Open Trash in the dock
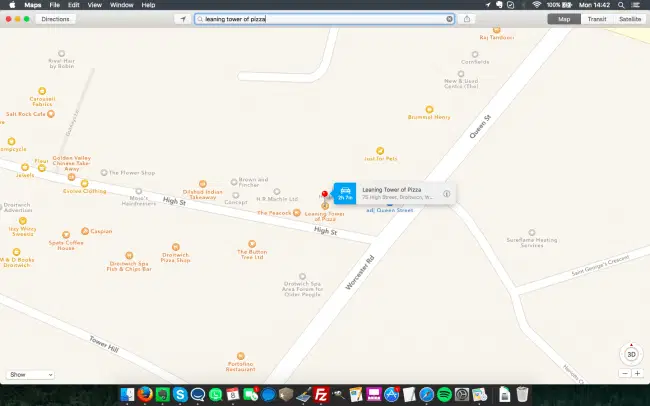Screen dimensions: 650x406 tap(522, 394)
